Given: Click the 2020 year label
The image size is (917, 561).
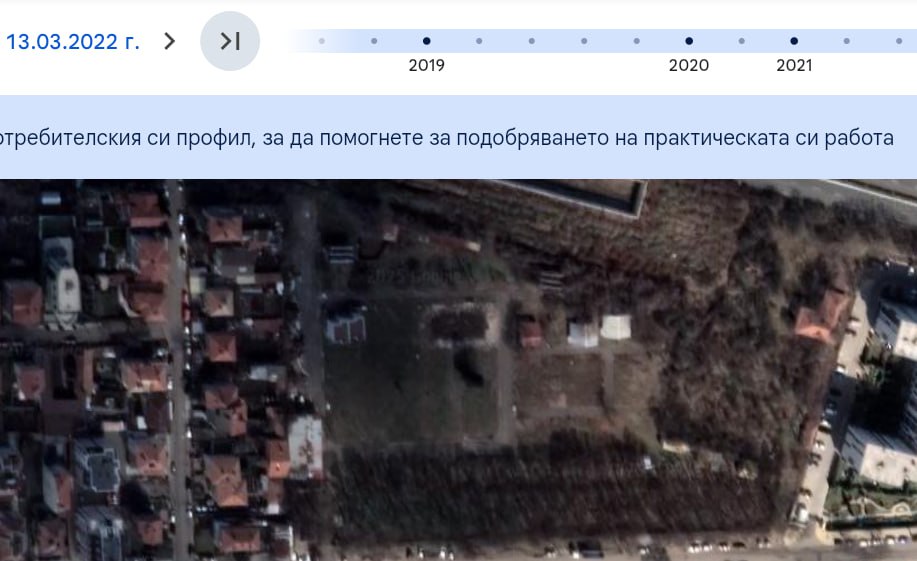Looking at the screenshot, I should pos(689,66).
